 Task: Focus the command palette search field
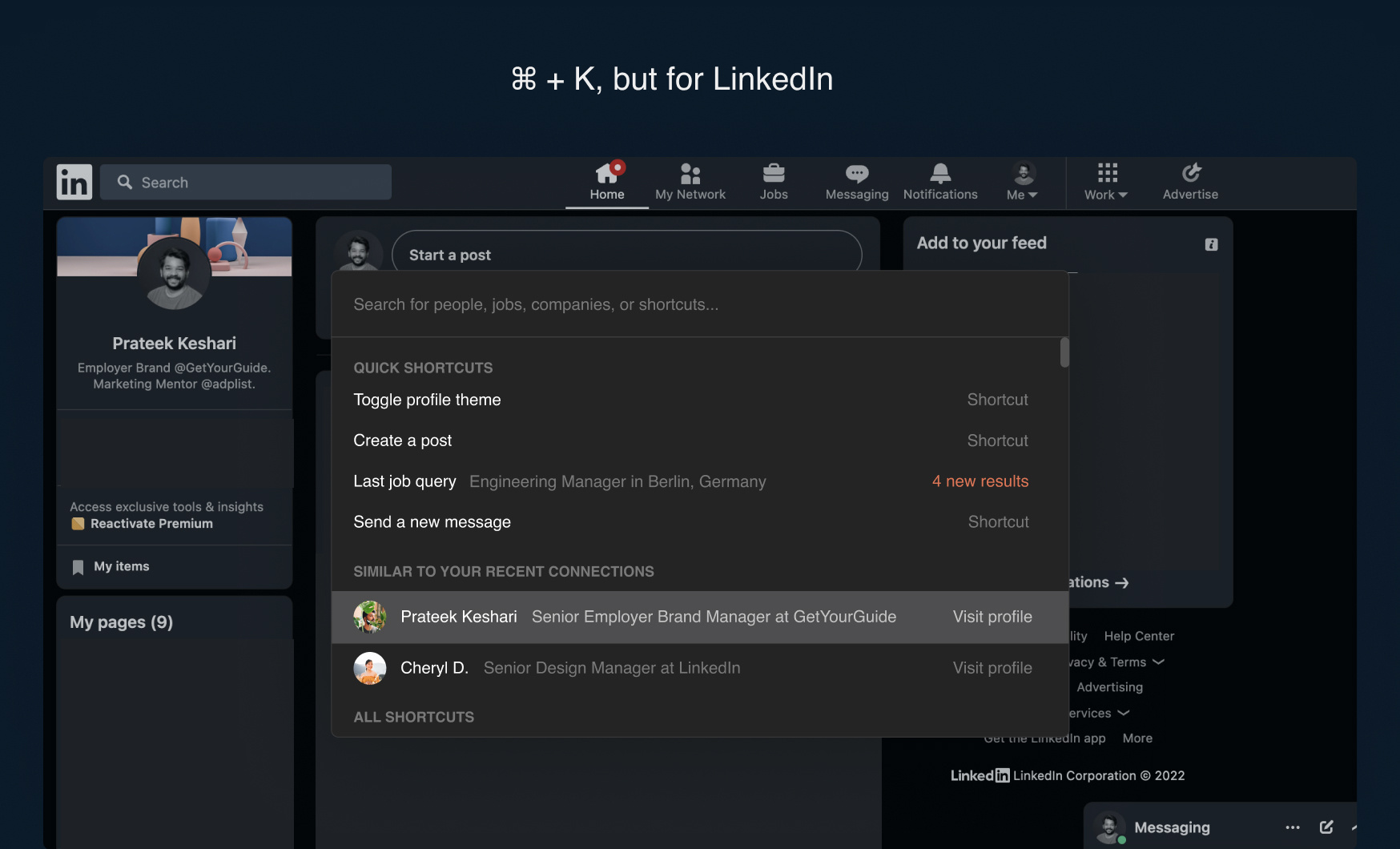[700, 304]
